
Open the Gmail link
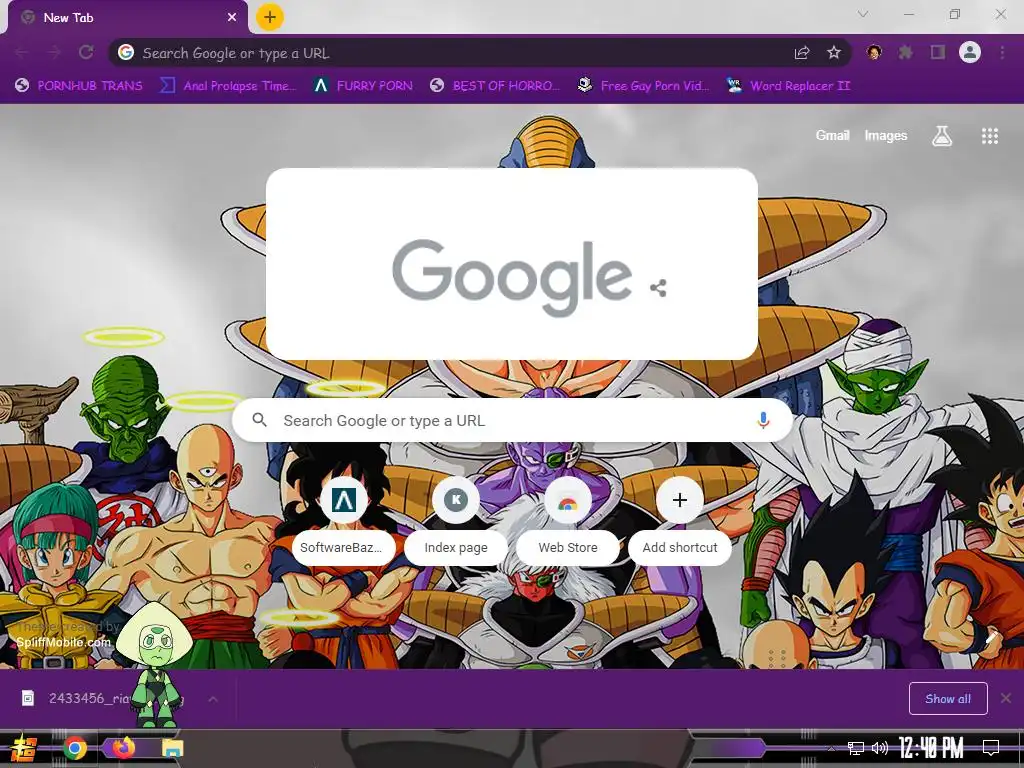coord(832,135)
